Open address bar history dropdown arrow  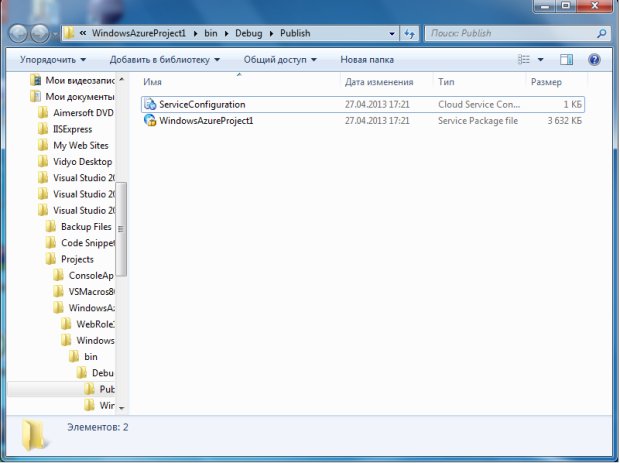click(x=391, y=34)
